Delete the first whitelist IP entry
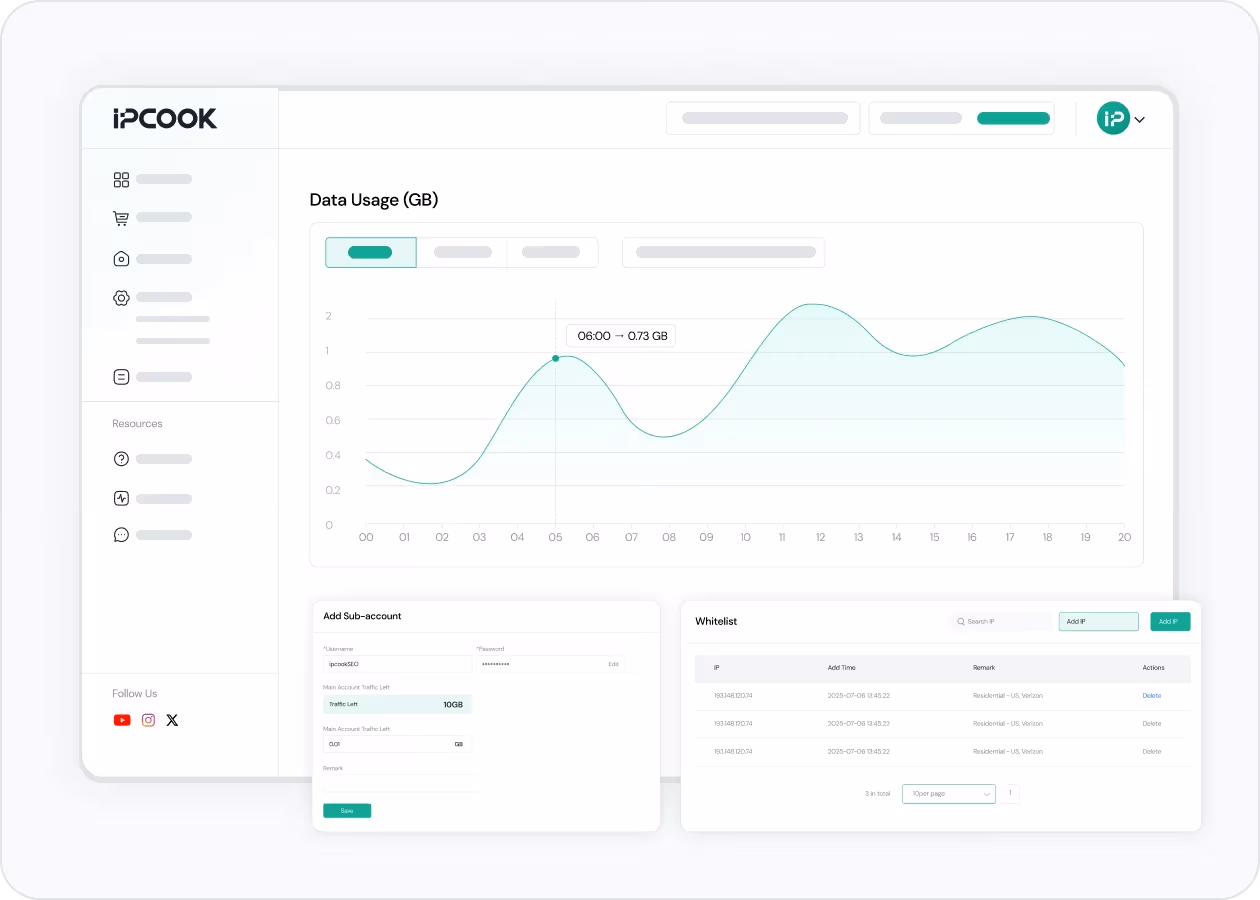 (1151, 695)
